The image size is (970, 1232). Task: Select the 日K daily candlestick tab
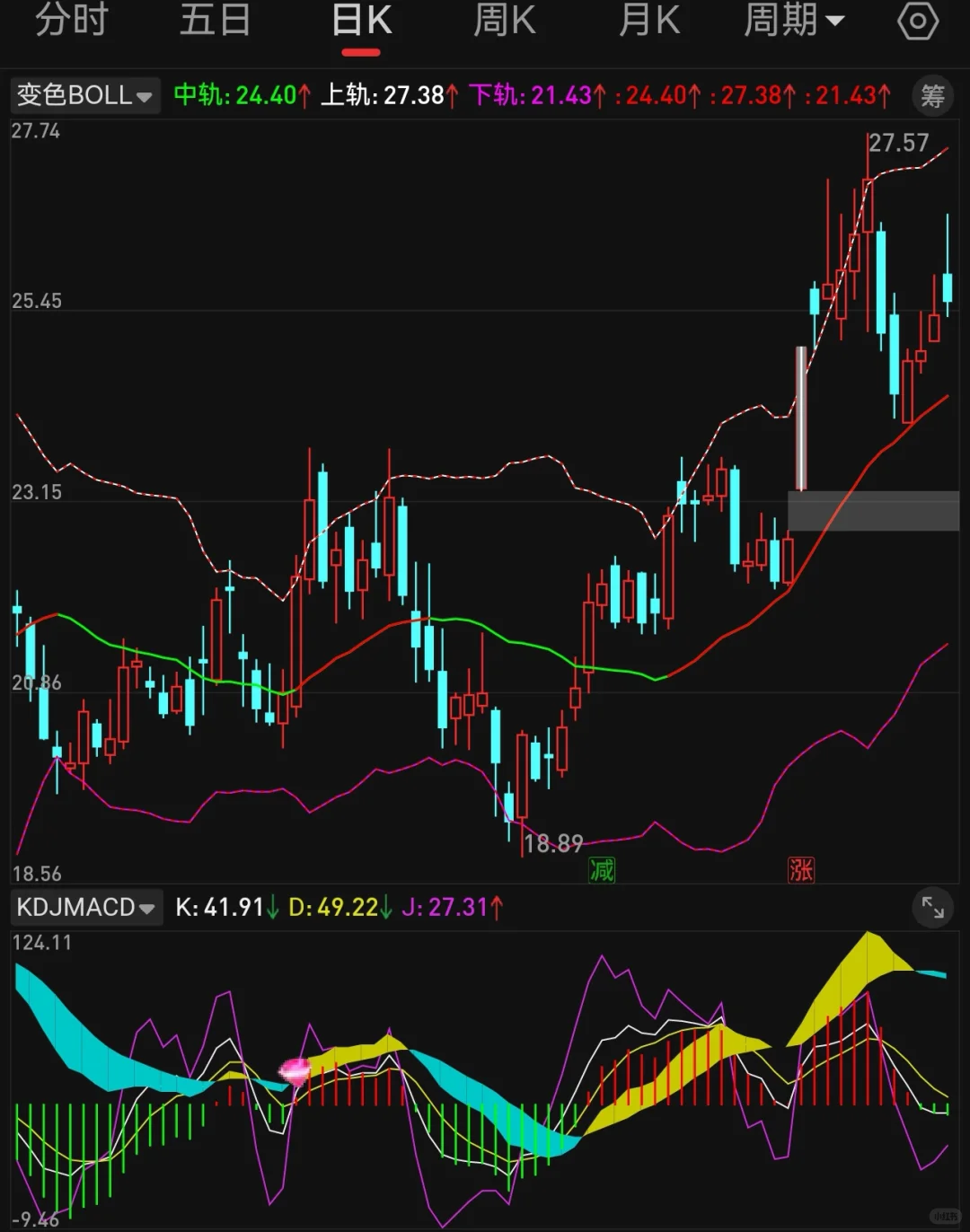(x=361, y=20)
